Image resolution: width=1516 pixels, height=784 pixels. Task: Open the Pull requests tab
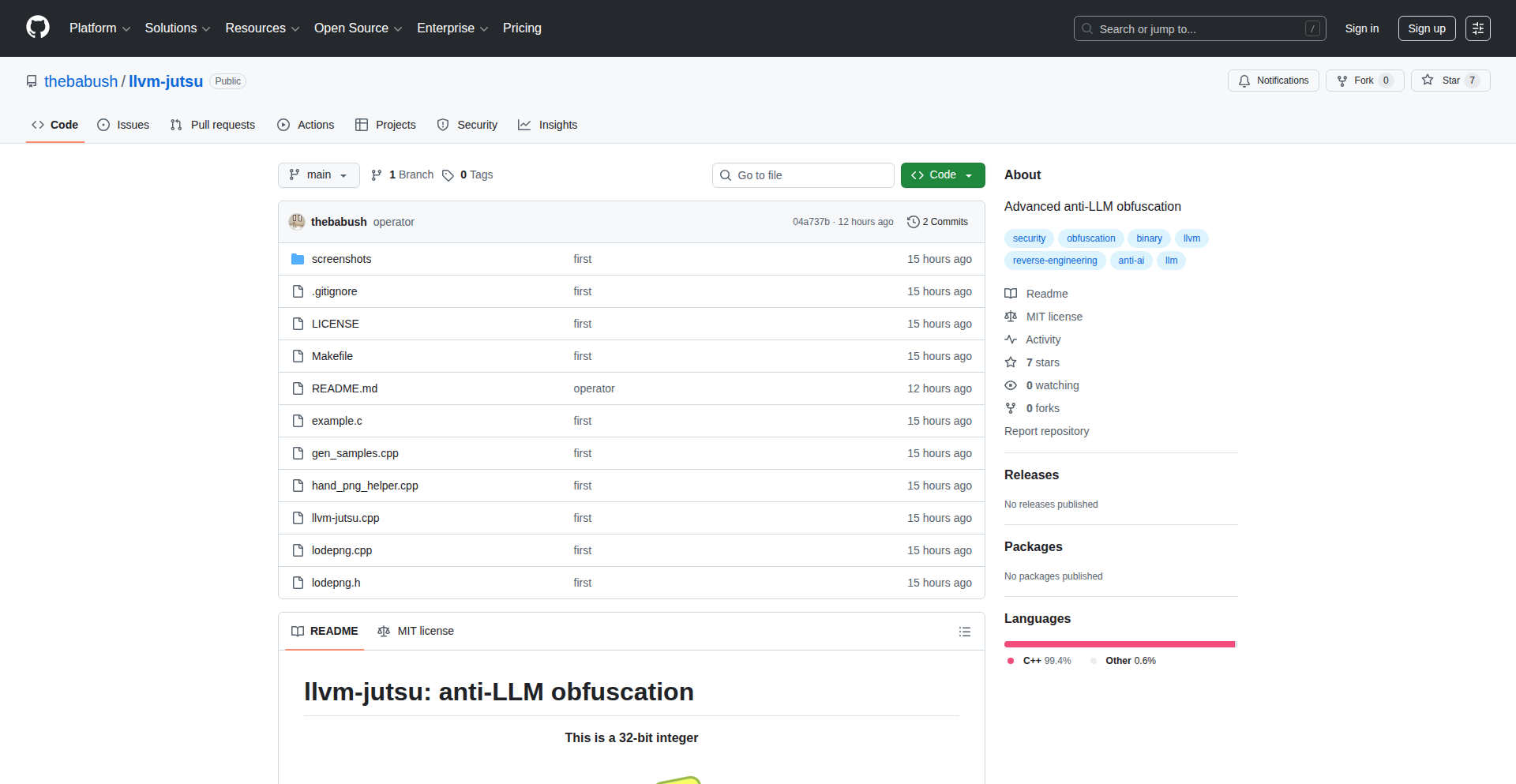212,125
